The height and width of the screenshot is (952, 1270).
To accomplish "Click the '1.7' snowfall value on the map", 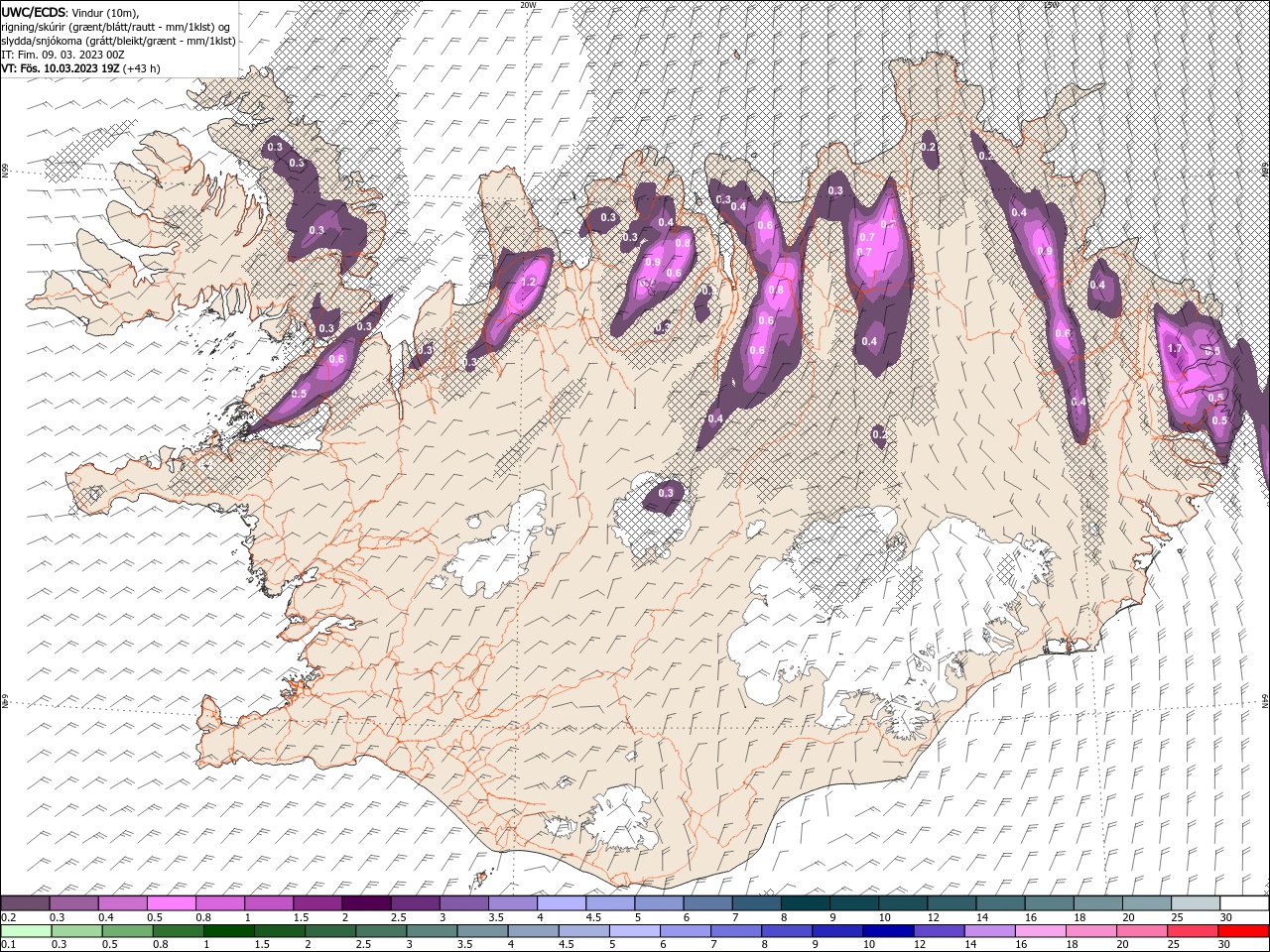I will coord(1176,349).
